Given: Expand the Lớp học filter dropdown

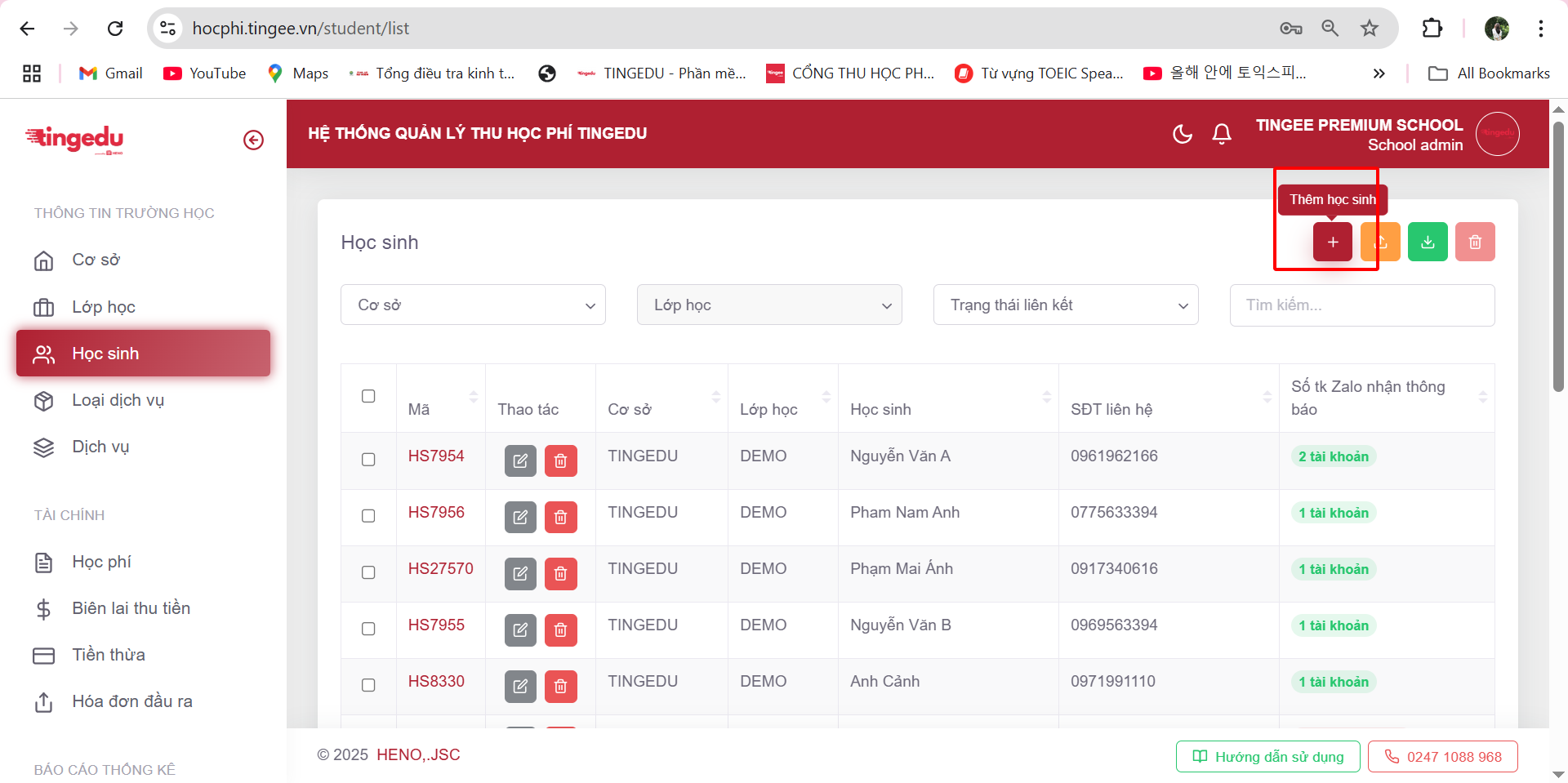Looking at the screenshot, I should pyautogui.click(x=769, y=305).
